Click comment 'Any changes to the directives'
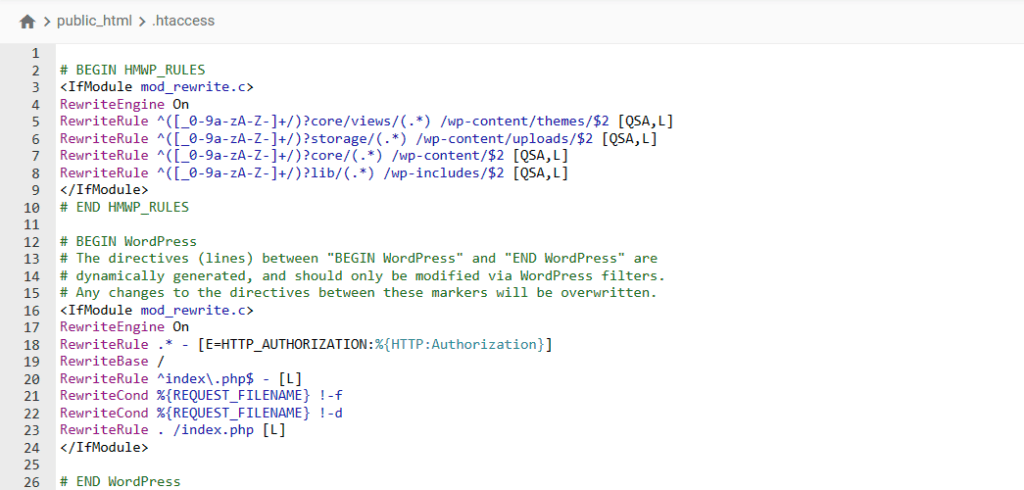1024x490 pixels. pos(359,293)
